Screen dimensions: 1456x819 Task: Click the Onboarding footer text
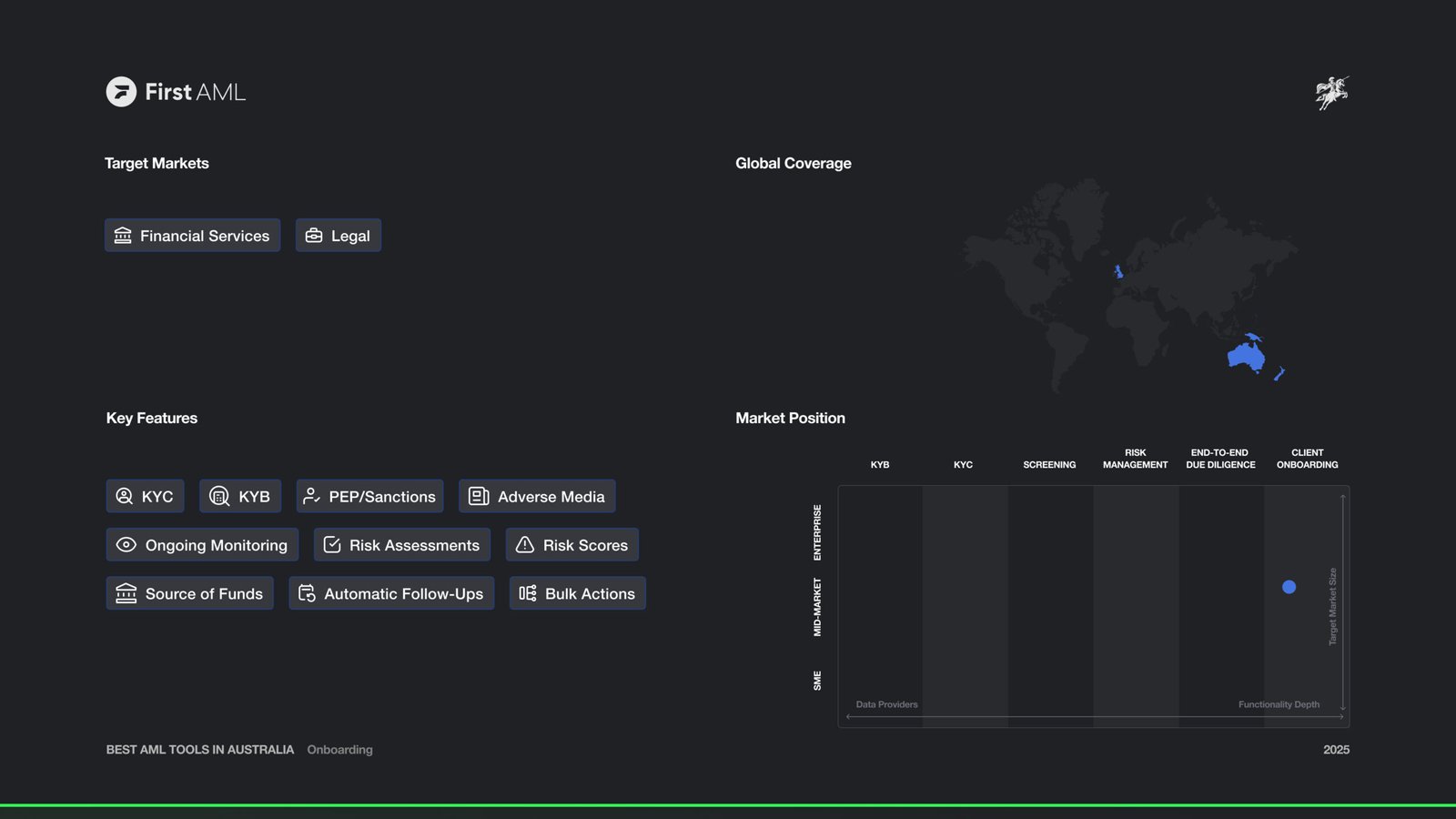click(339, 750)
